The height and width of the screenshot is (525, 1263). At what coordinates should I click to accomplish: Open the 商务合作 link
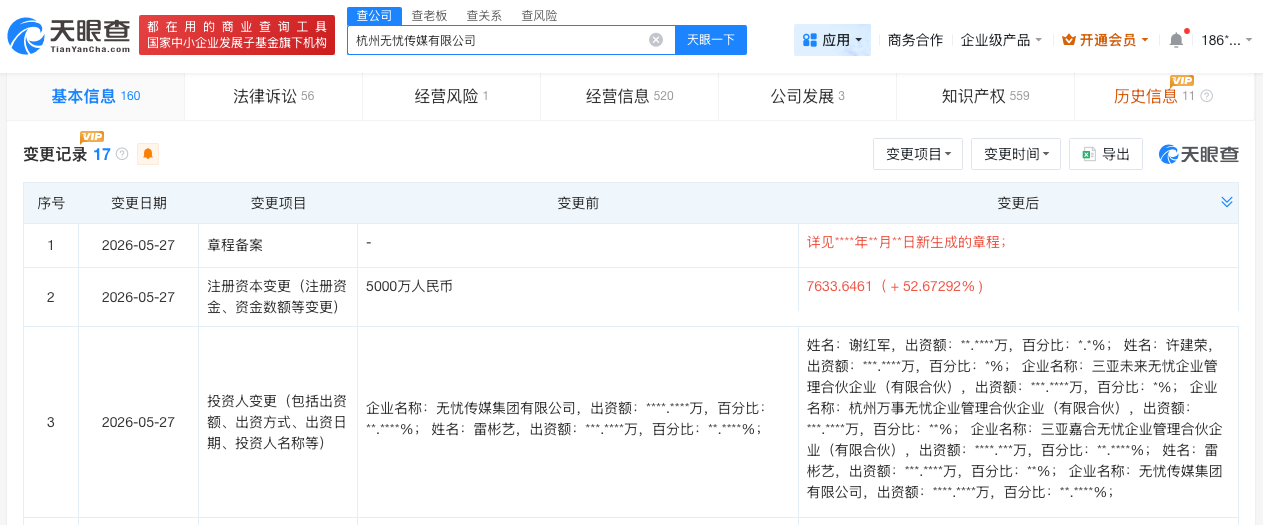(915, 40)
